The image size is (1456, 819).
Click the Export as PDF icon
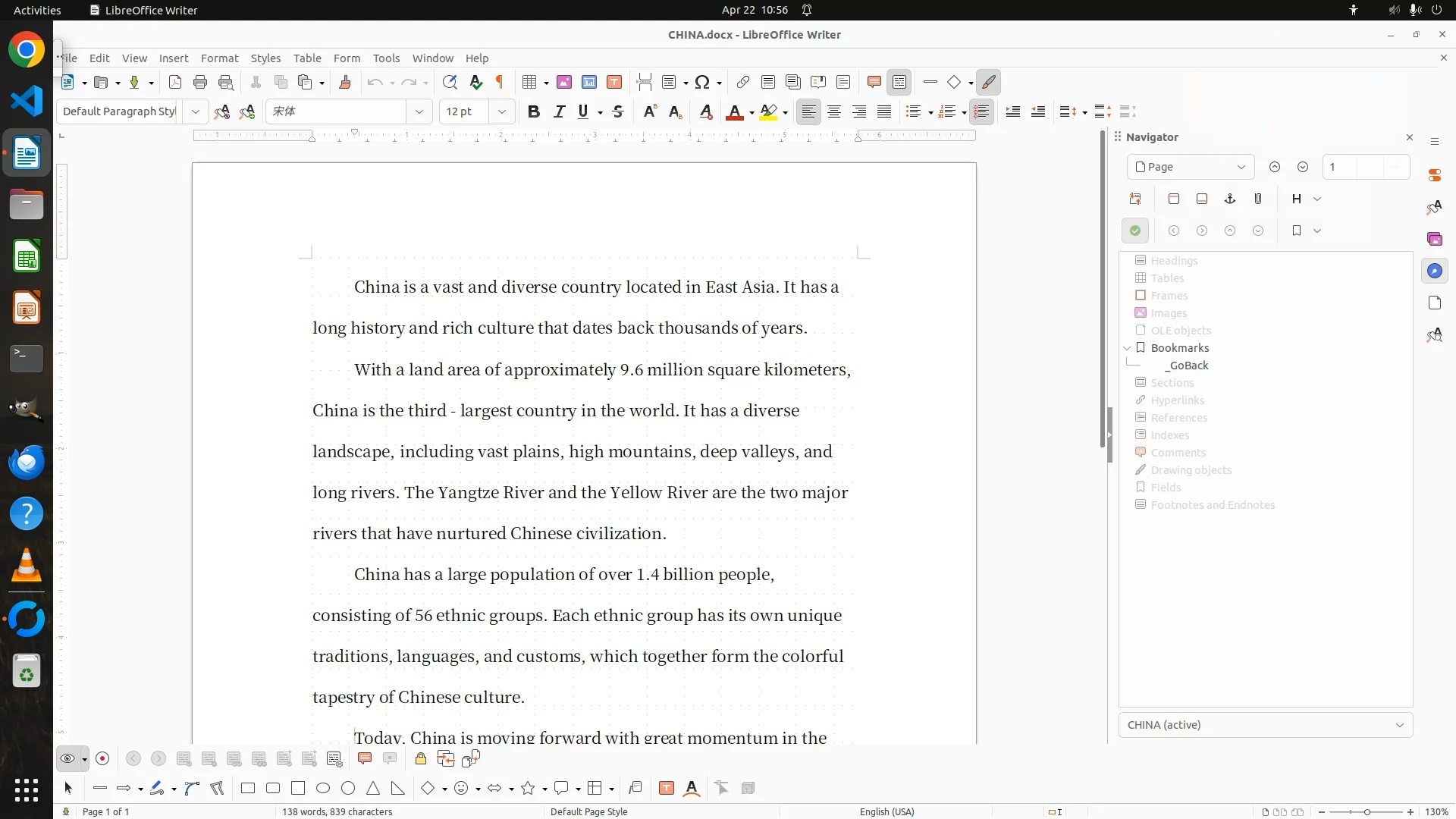pos(175,82)
